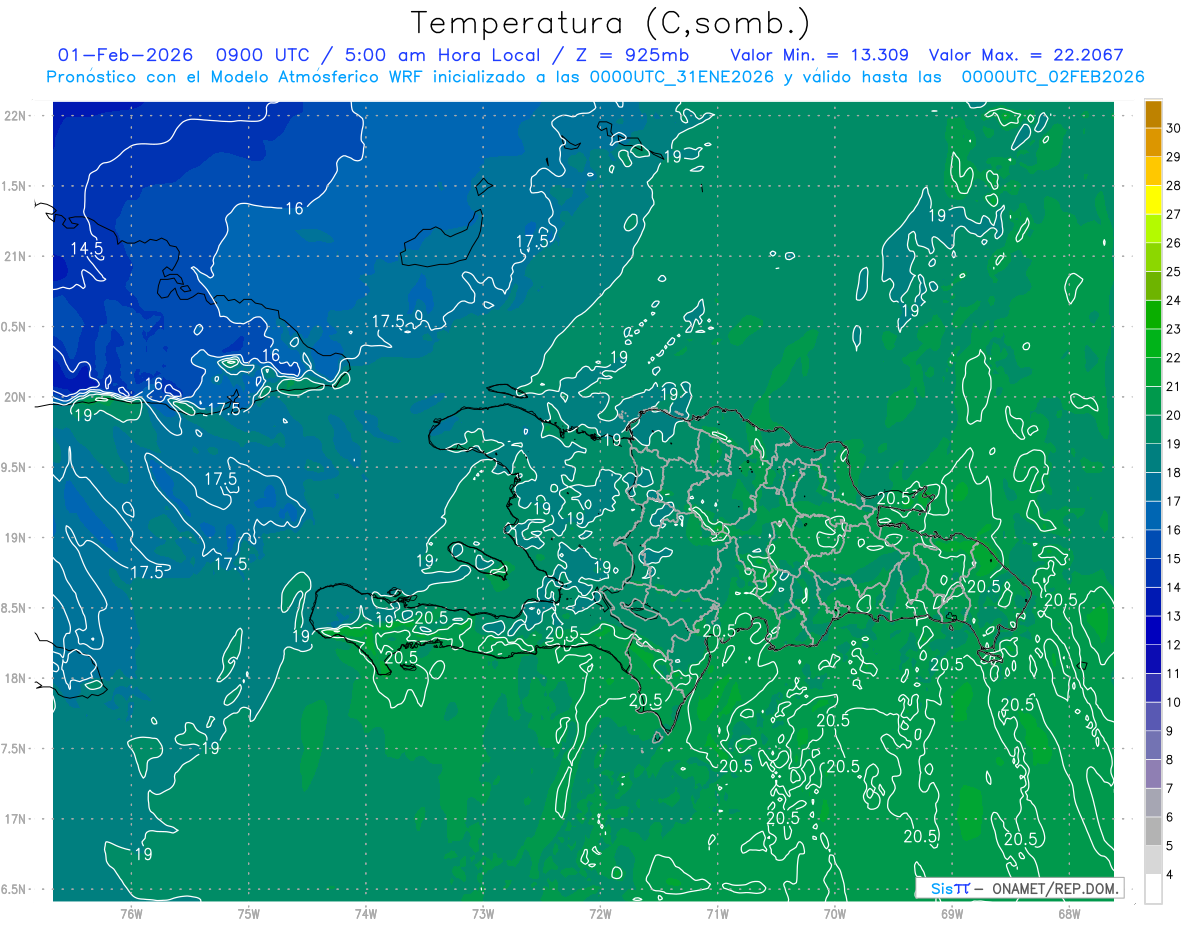Click the 'SisTT - ONAMET/REP.DOM.' logo box
The height and width of the screenshot is (927, 1200).
(x=1019, y=888)
